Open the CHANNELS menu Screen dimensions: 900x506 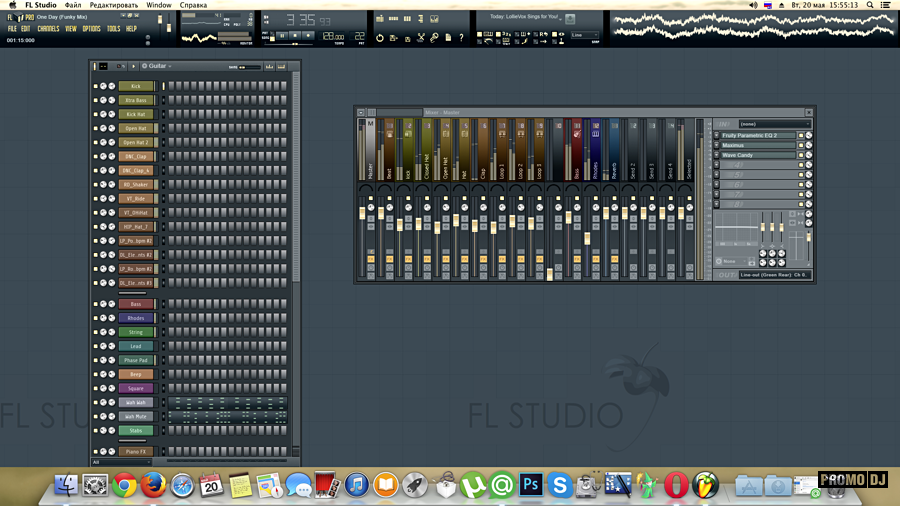click(48, 29)
